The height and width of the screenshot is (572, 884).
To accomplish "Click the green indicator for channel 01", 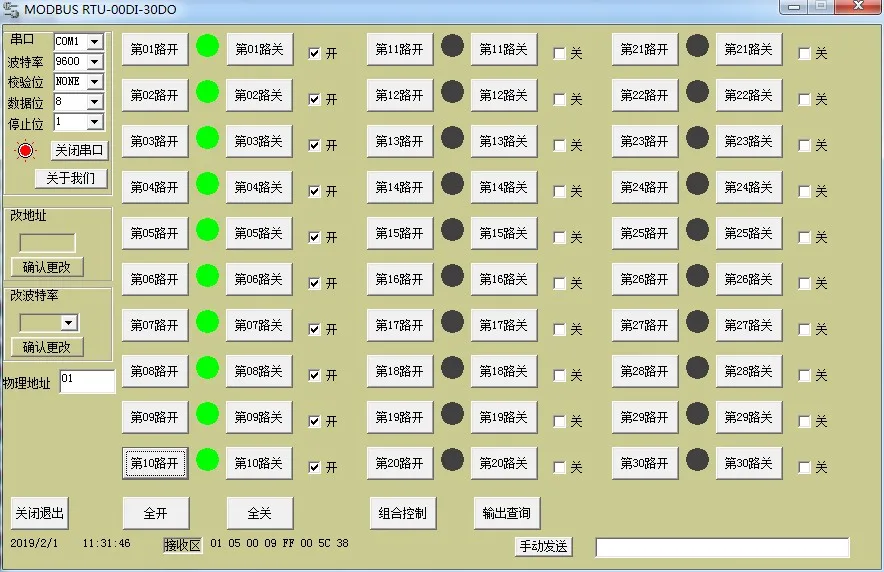I will click(207, 46).
